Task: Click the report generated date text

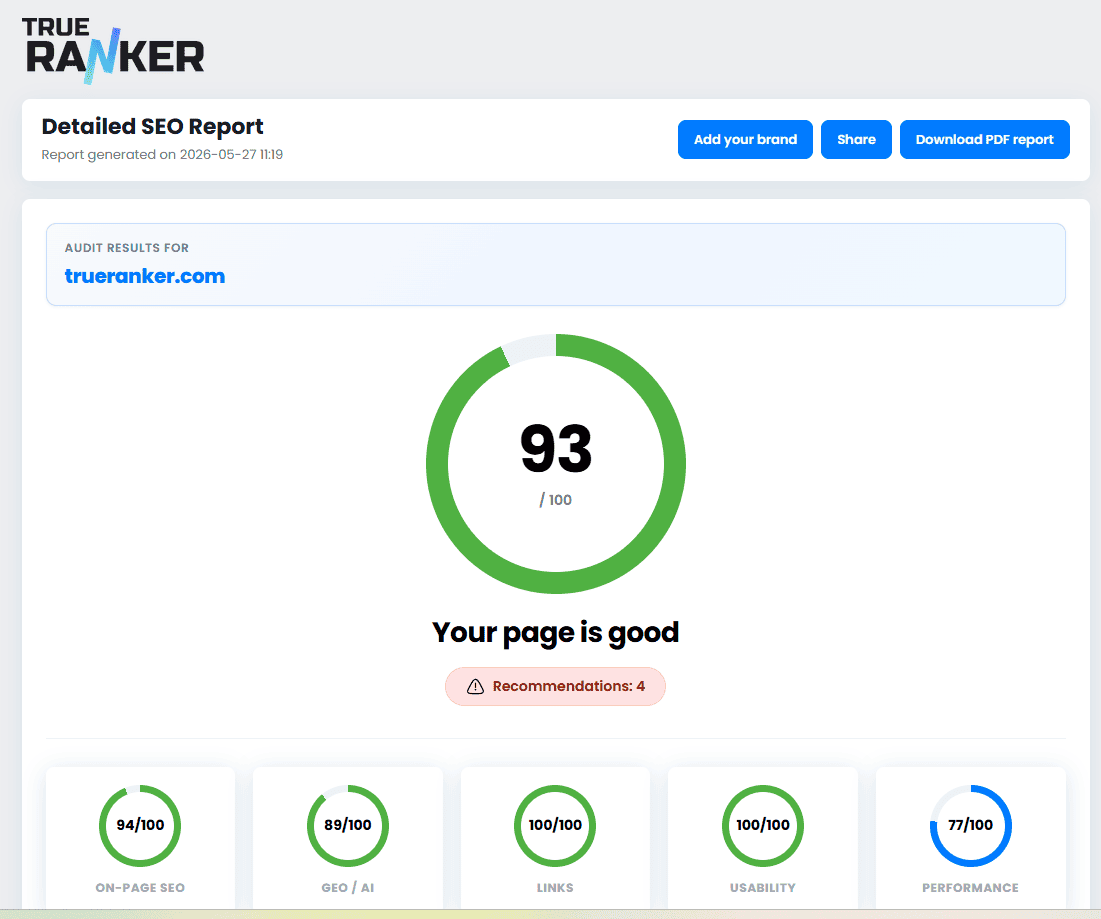Action: click(162, 154)
